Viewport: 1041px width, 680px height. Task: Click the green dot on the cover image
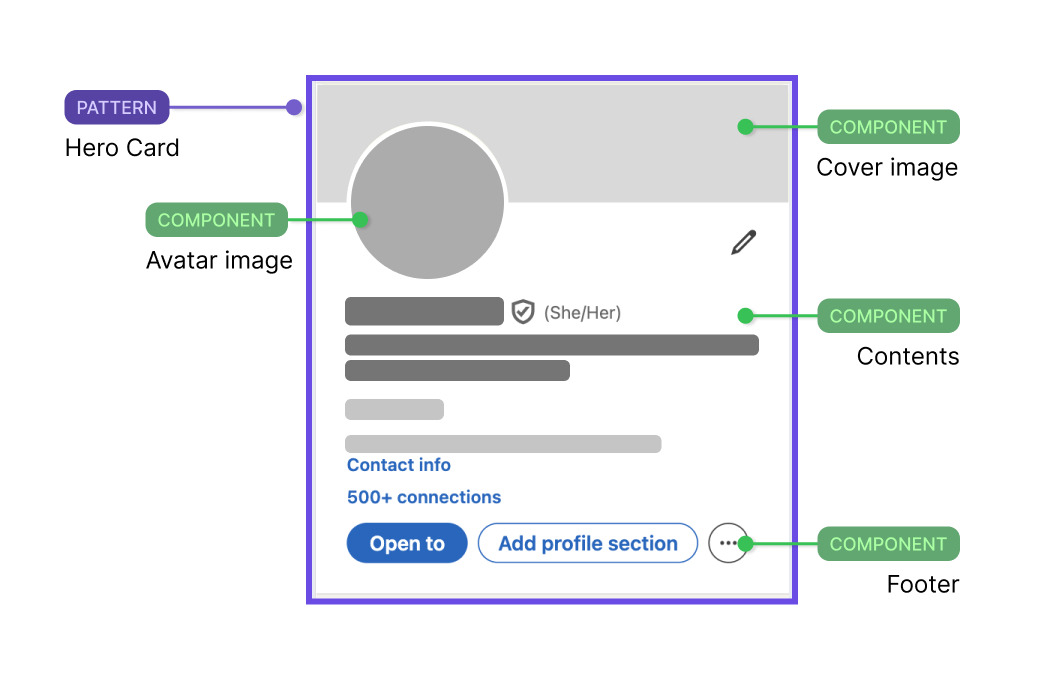(x=745, y=127)
